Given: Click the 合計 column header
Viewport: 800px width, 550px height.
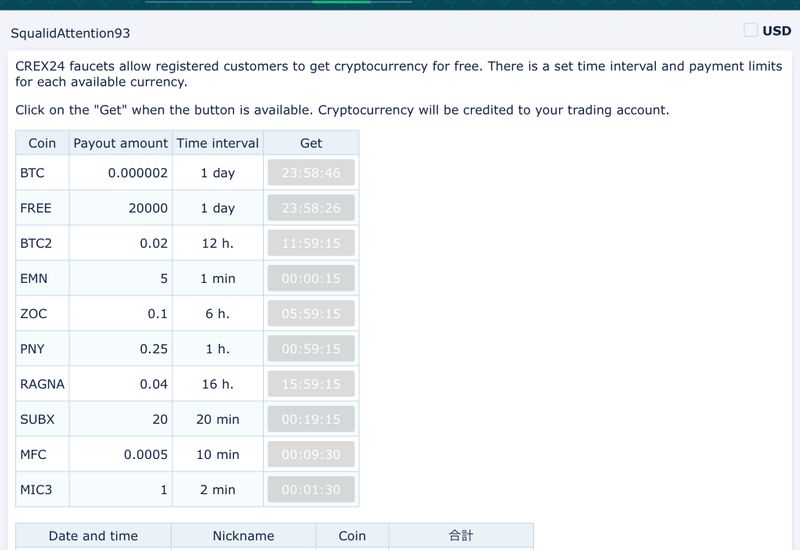Looking at the screenshot, I should point(460,536).
